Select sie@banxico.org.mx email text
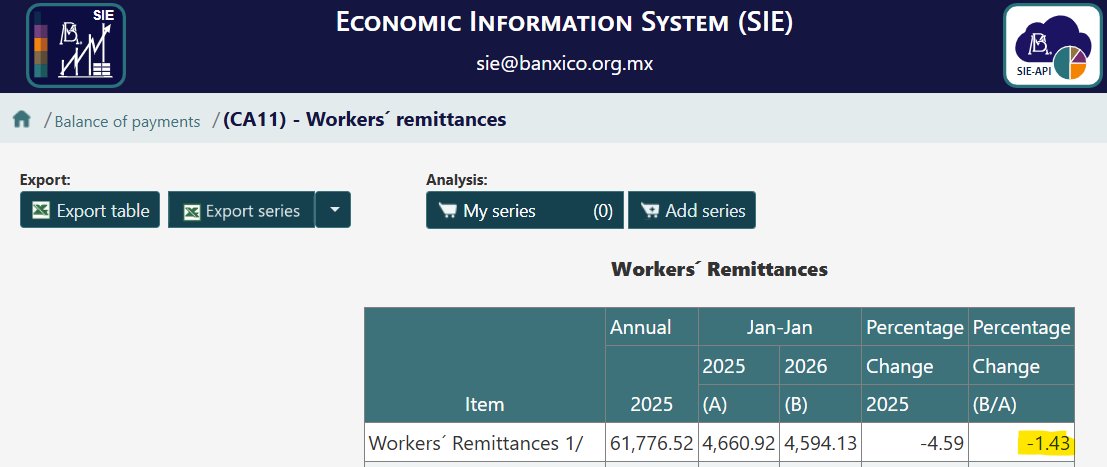This screenshot has height=467, width=1107. [x=564, y=64]
